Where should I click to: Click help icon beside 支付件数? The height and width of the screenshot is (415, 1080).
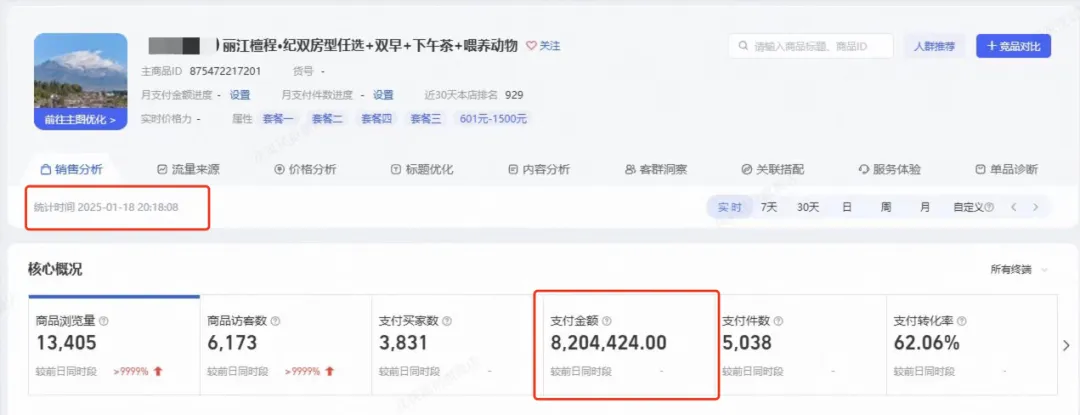pos(778,321)
